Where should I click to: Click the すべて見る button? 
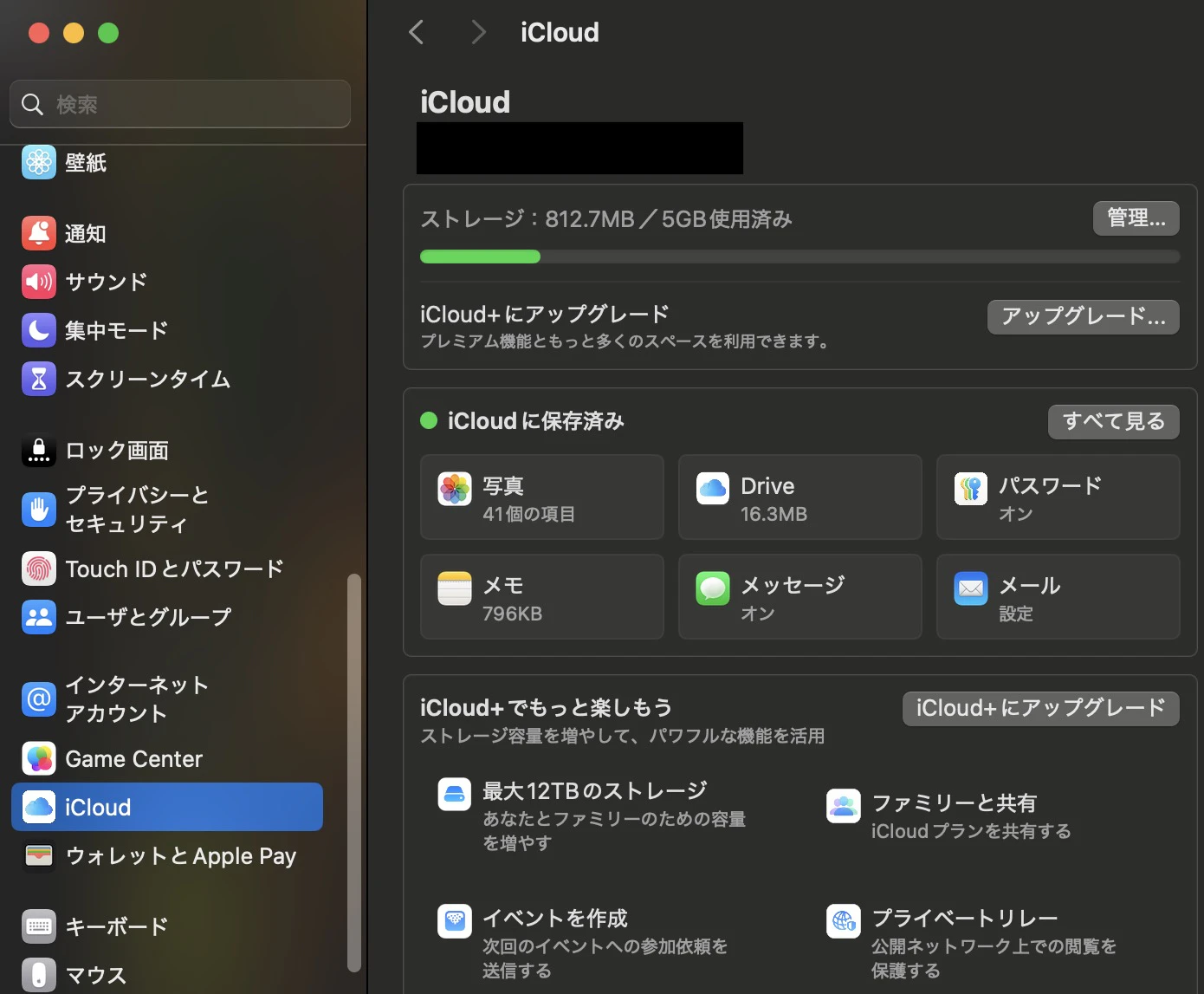click(x=1114, y=421)
